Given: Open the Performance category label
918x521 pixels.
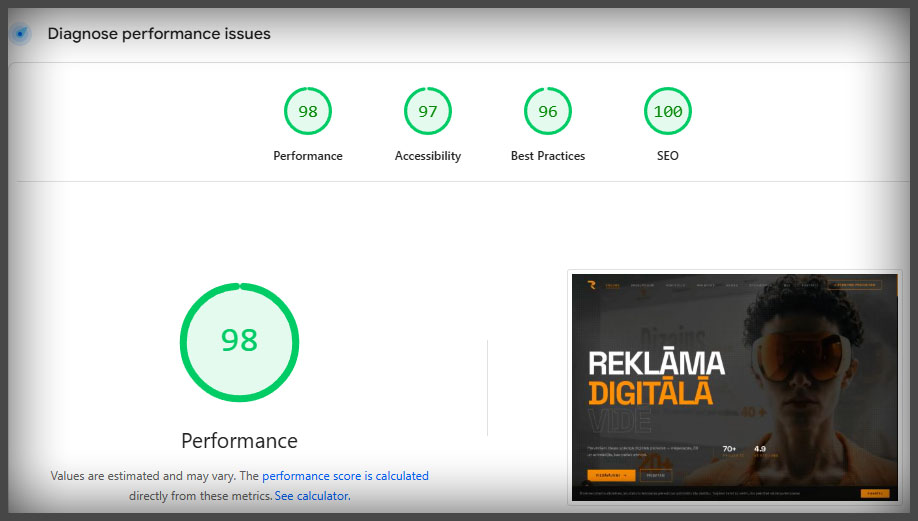Looking at the screenshot, I should [308, 156].
